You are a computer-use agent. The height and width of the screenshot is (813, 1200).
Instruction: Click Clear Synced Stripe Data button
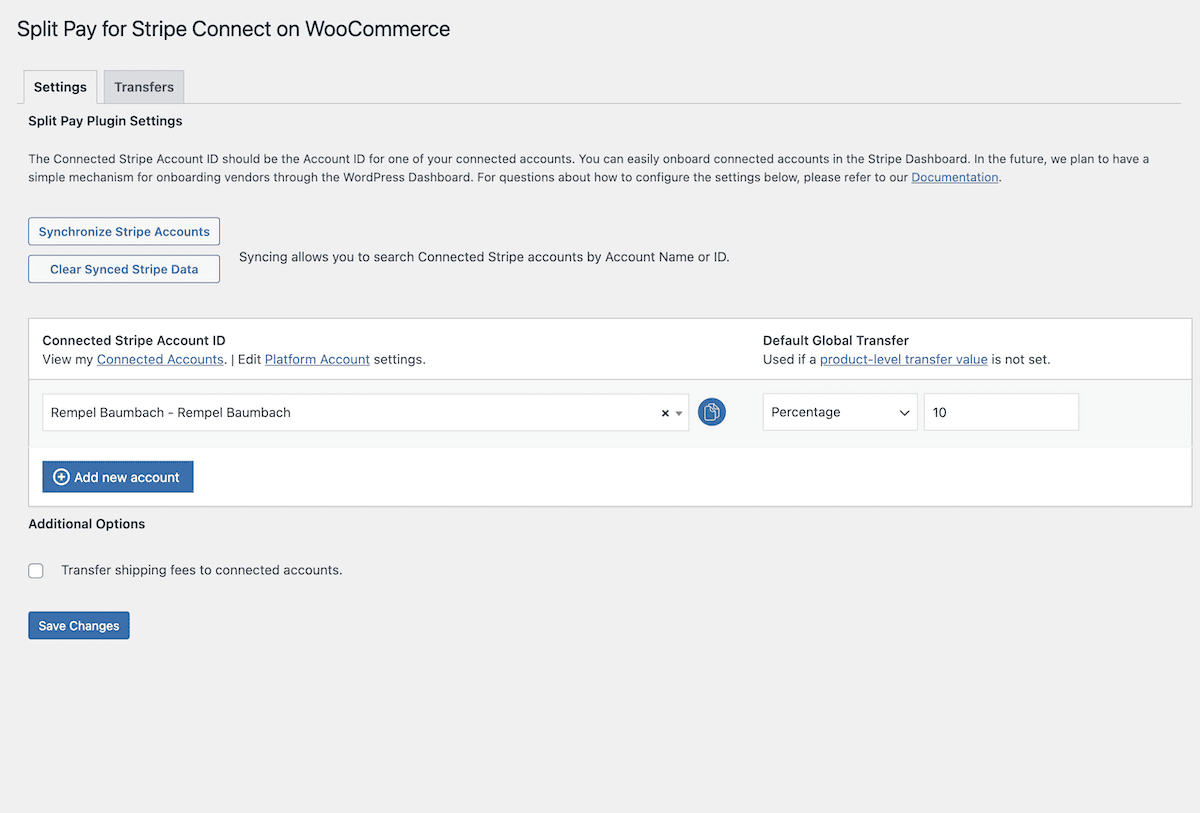pos(124,269)
